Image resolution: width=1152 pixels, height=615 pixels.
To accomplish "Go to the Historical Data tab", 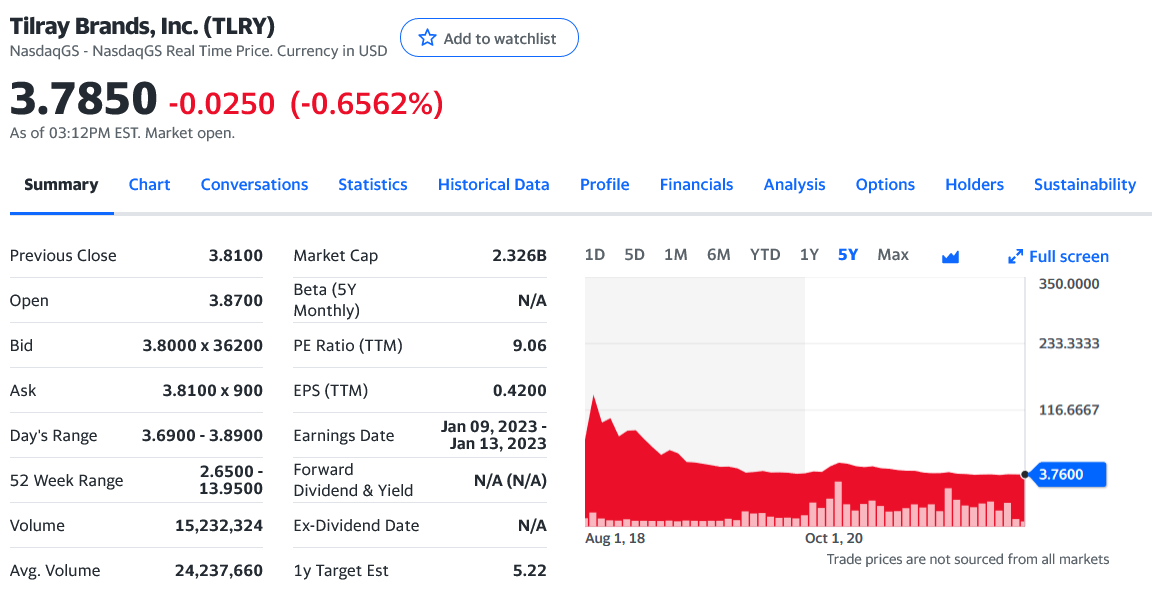I will 494,184.
